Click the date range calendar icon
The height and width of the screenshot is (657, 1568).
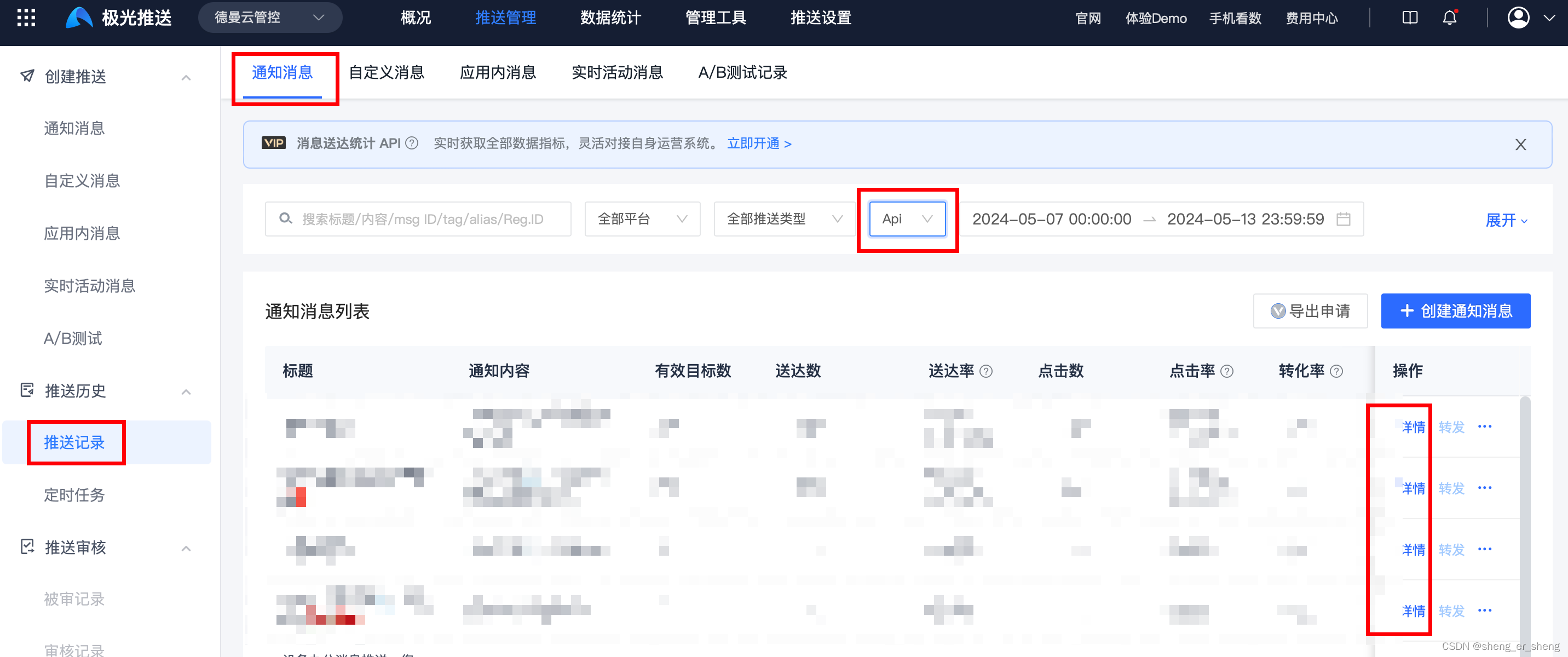pos(1344,219)
